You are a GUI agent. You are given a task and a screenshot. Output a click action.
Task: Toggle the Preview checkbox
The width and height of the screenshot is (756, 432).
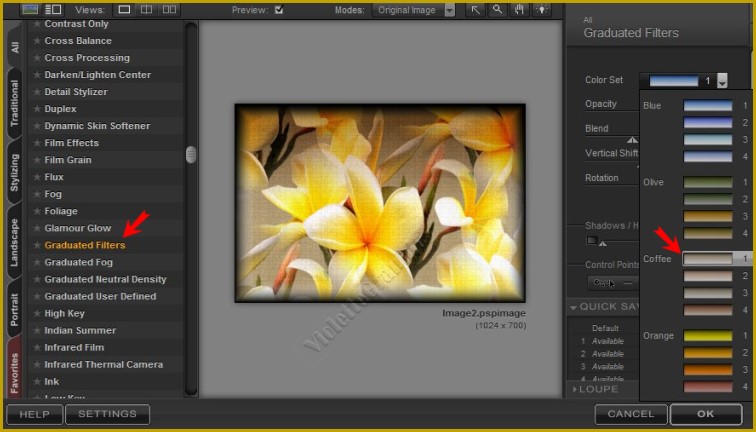click(279, 10)
